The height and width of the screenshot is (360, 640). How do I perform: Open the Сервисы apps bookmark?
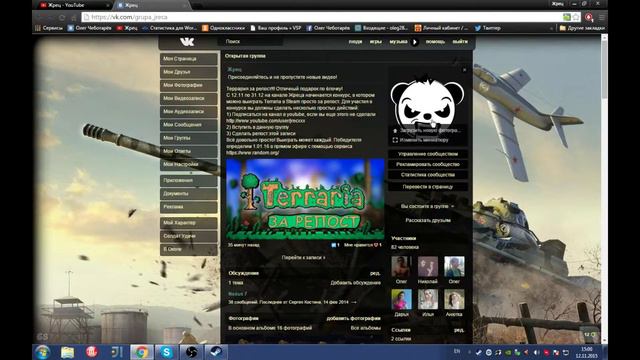(x=49, y=28)
